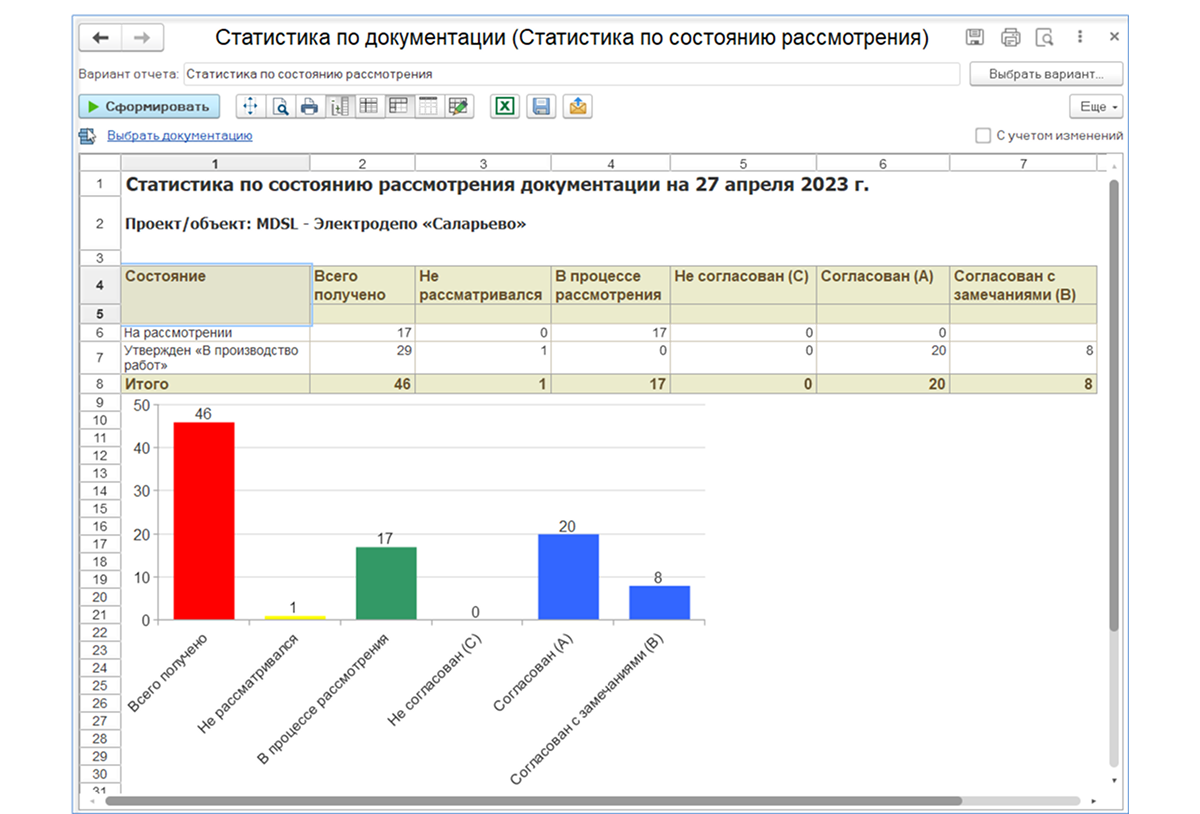The image size is (1200, 814).
Task: Select the Итого row label cell
Action: point(215,384)
